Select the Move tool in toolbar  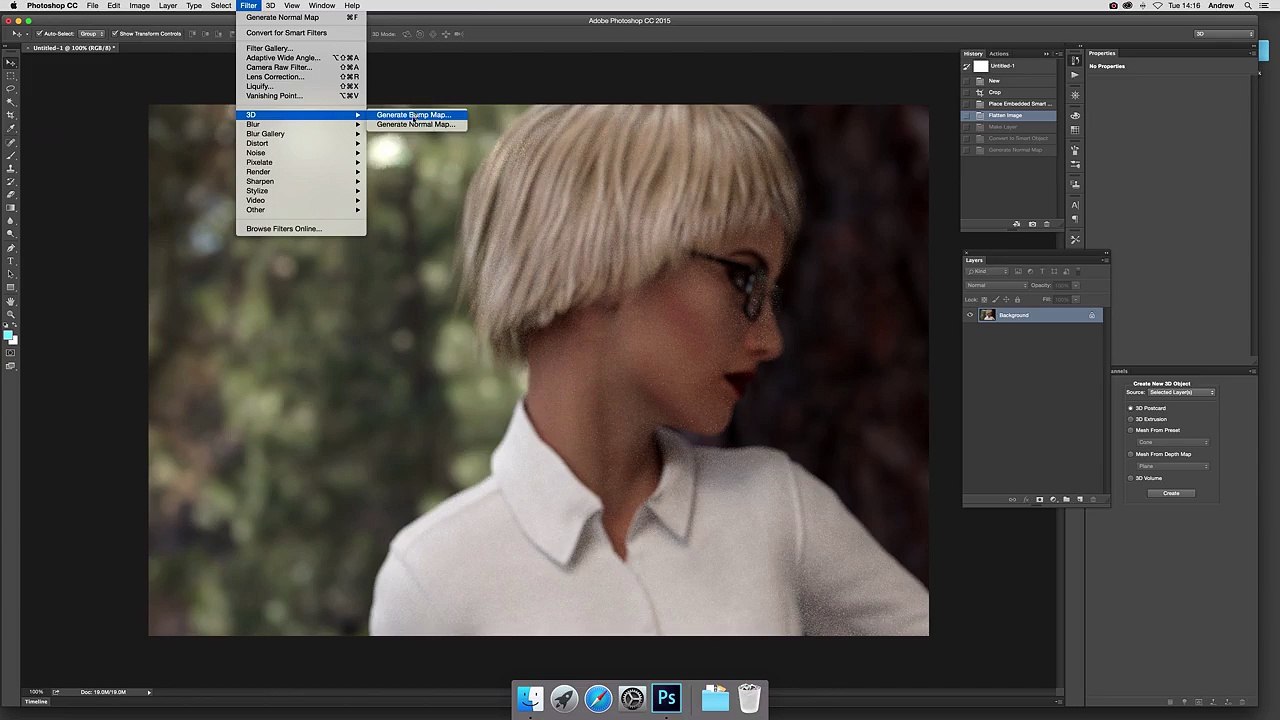[x=11, y=63]
